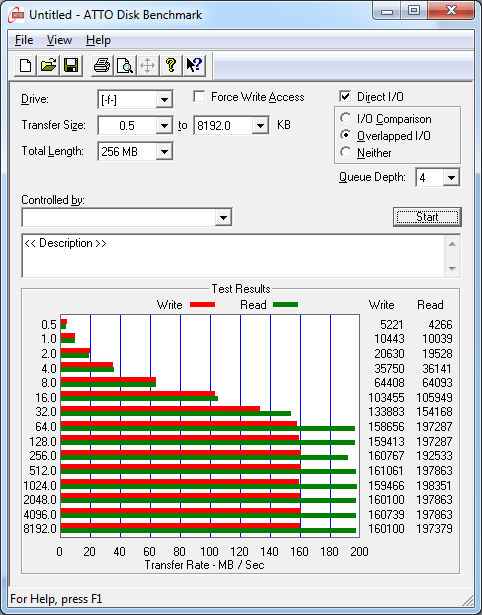Click the read value 154168

click(434, 412)
